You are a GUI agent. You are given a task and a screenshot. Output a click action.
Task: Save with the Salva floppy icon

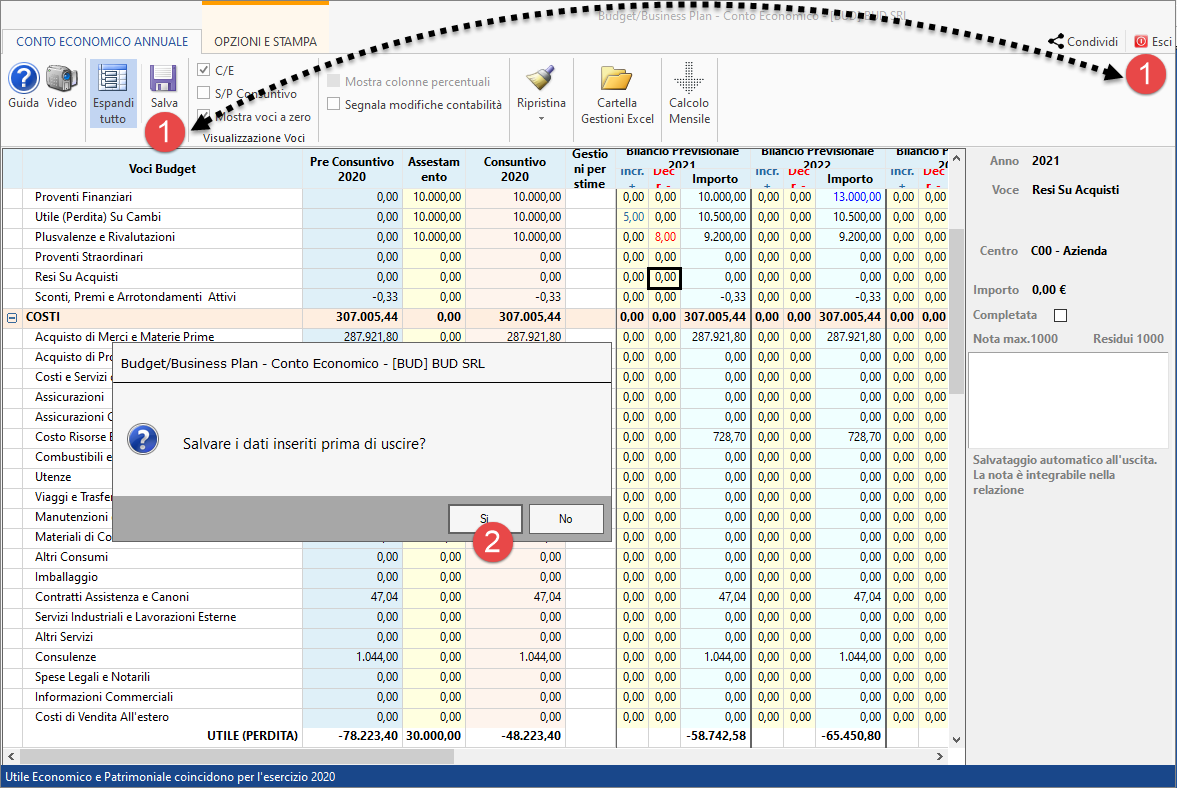[164, 80]
